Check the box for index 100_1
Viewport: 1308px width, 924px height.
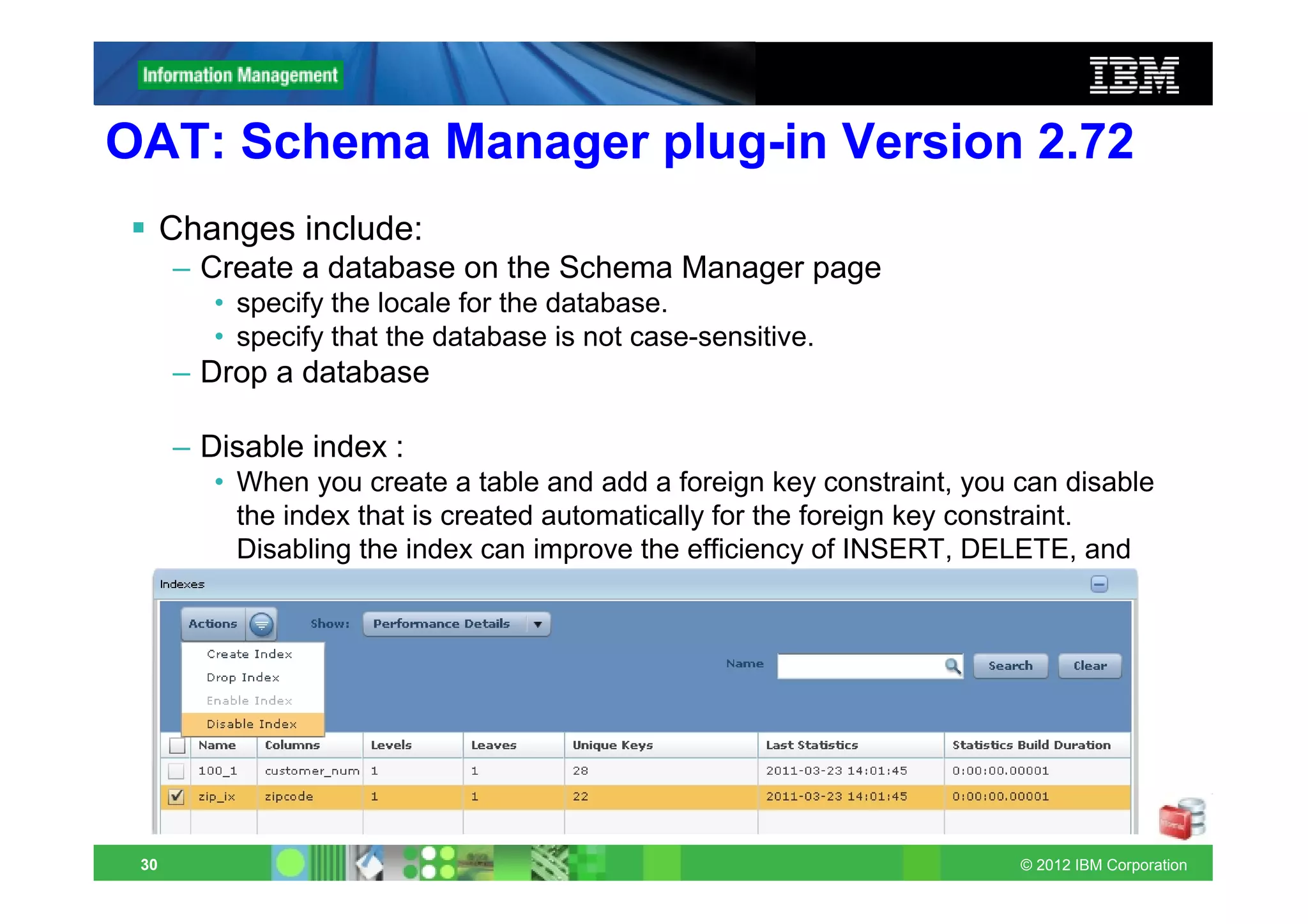click(176, 771)
